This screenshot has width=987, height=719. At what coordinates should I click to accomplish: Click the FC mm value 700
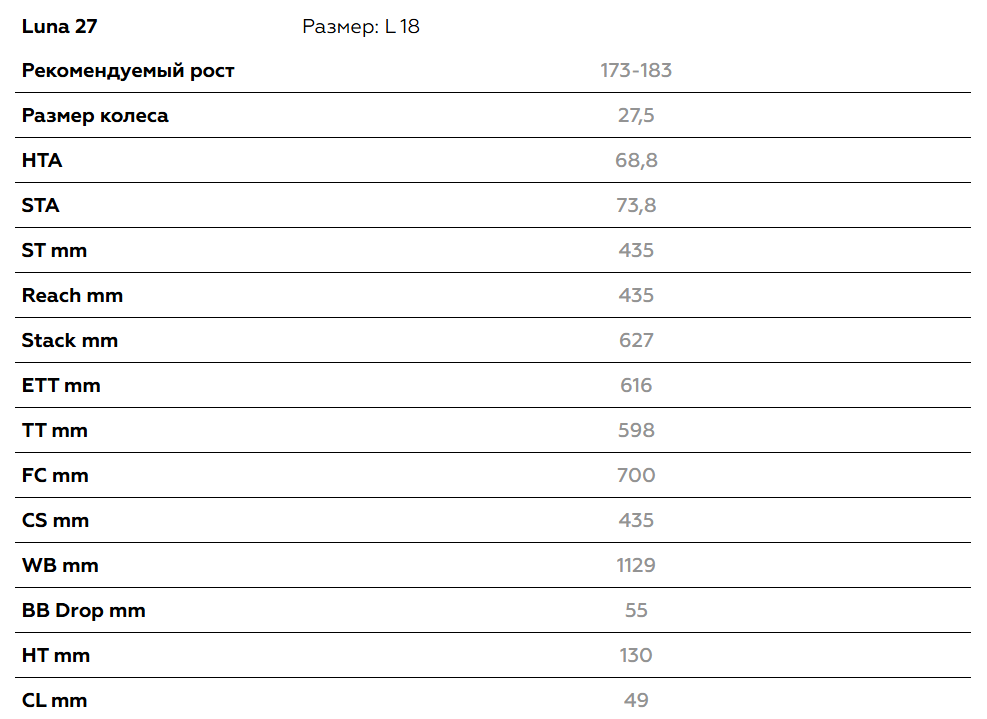[636, 476]
